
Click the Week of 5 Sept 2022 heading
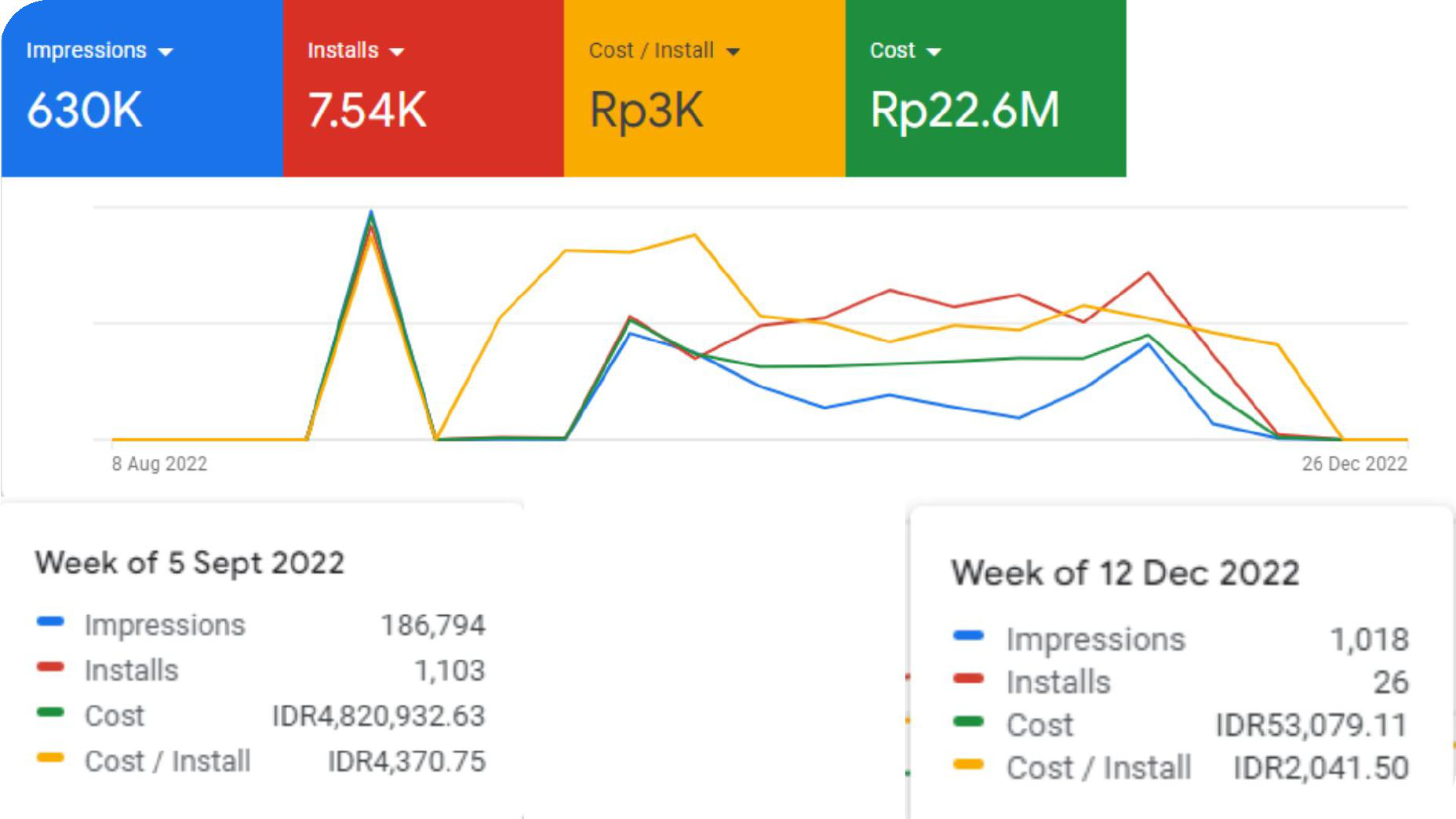point(190,562)
